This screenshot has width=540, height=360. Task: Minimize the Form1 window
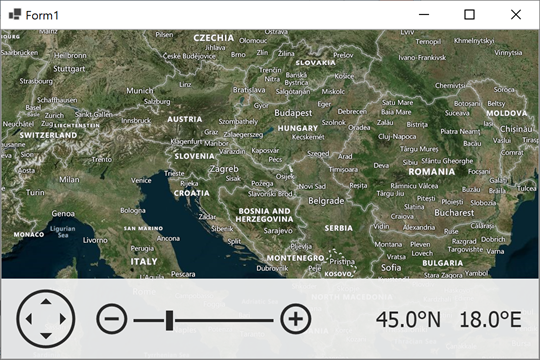424,15
